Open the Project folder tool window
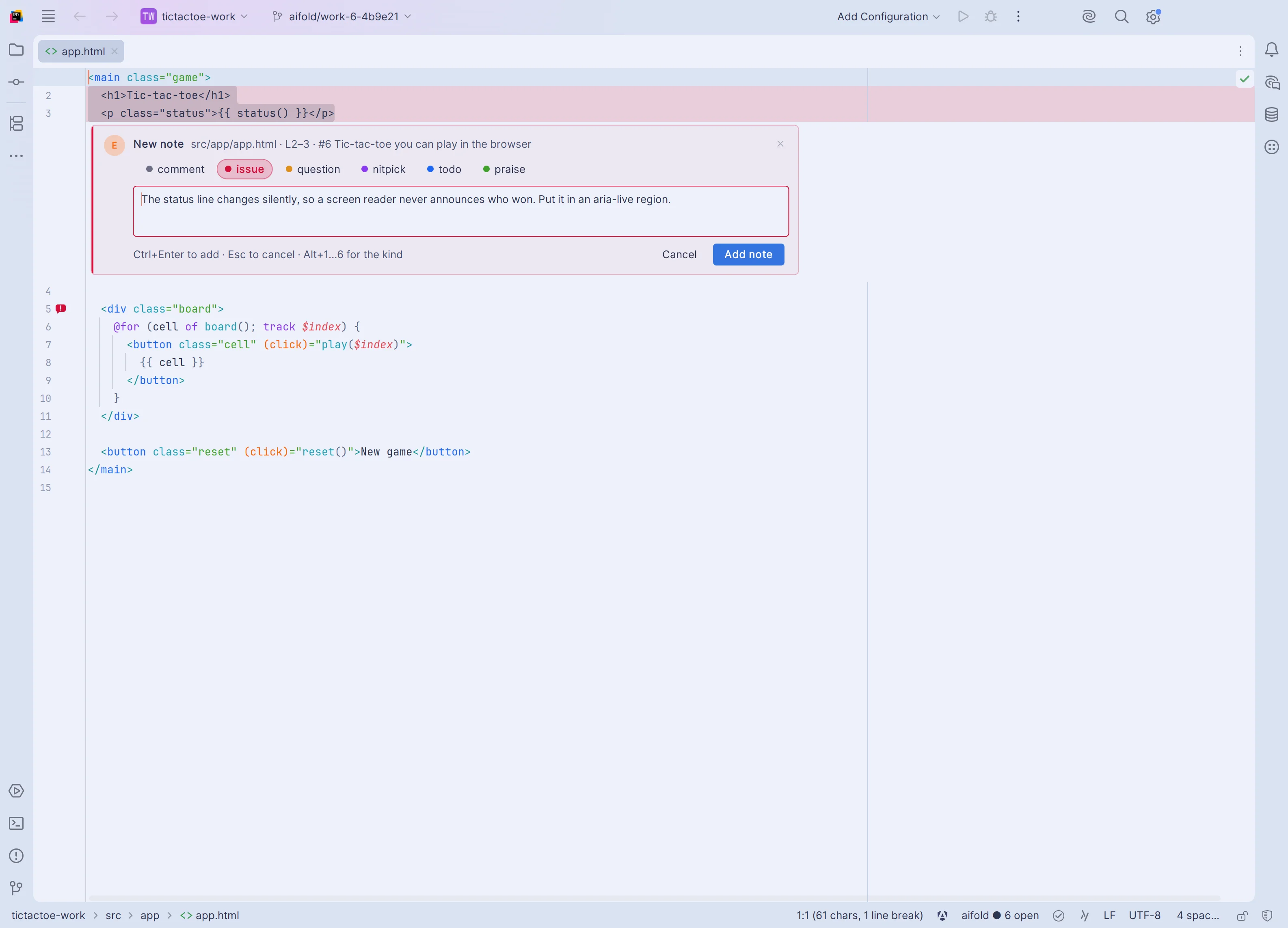Screen dimensions: 1288x928 [17, 50]
